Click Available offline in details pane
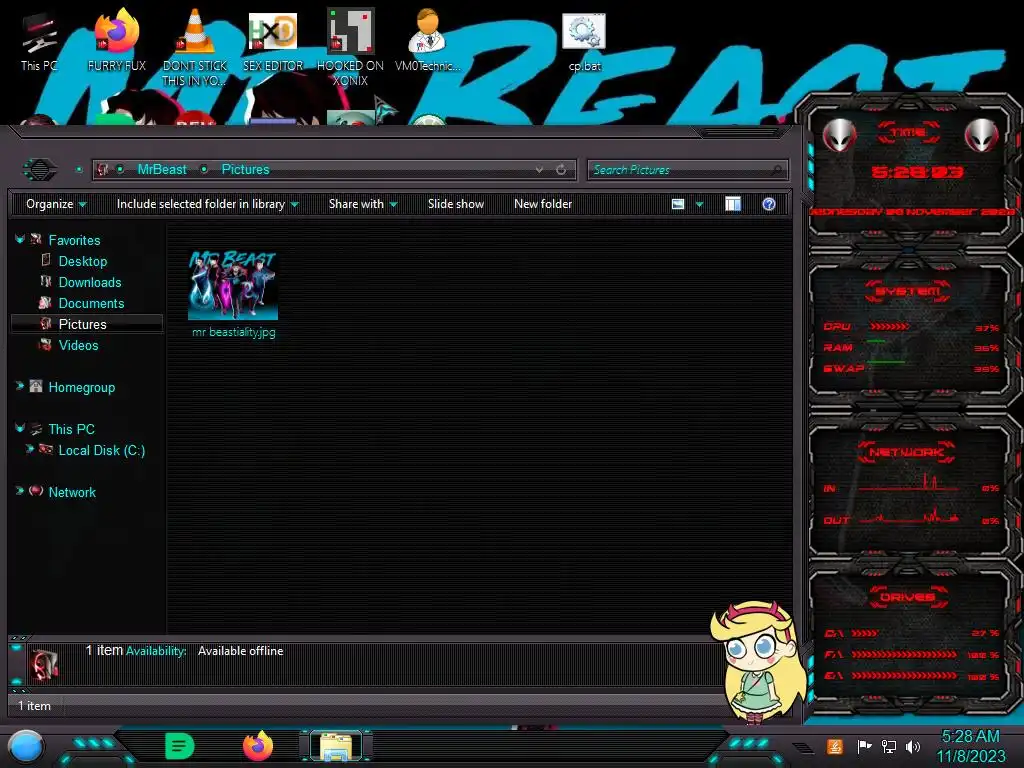The height and width of the screenshot is (768, 1024). (x=240, y=650)
